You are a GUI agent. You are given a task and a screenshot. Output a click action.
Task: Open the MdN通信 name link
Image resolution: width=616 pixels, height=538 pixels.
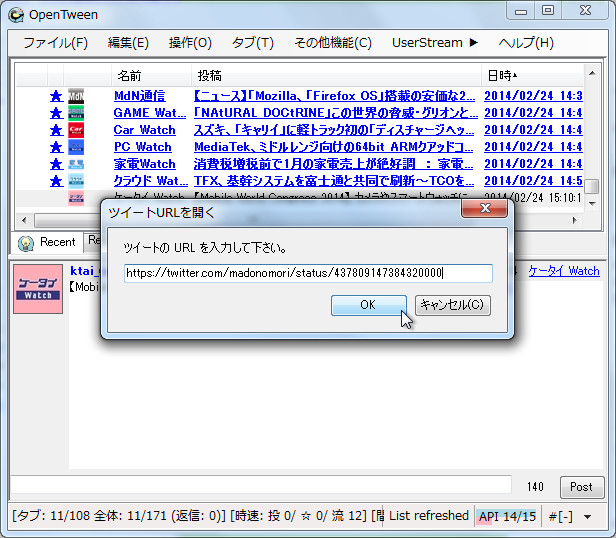(139, 96)
